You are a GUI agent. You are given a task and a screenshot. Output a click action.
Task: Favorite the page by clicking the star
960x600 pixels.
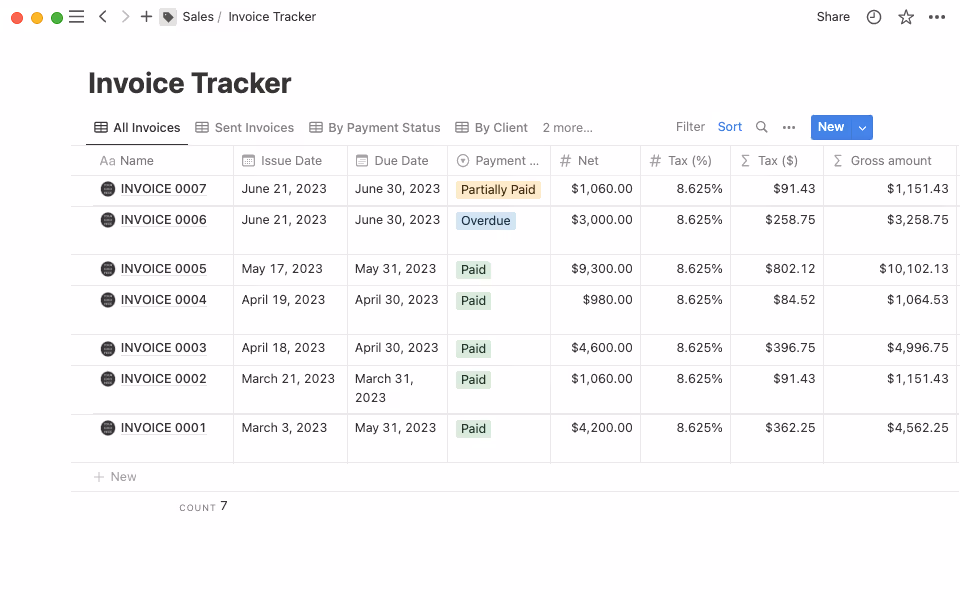click(905, 17)
